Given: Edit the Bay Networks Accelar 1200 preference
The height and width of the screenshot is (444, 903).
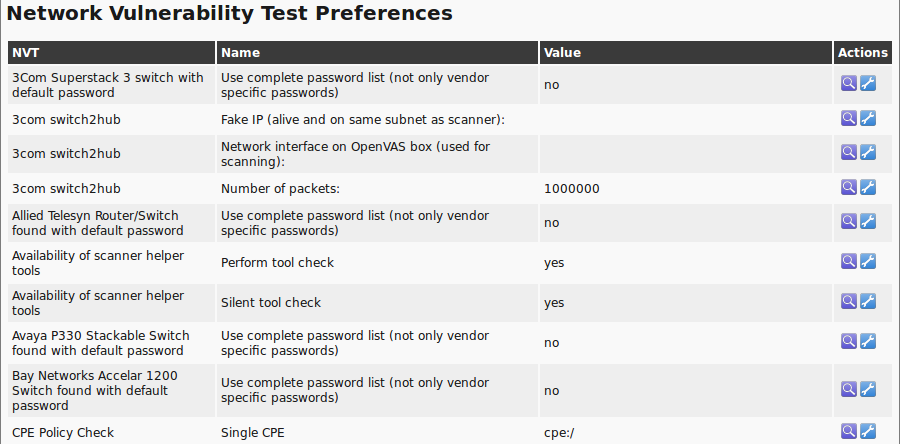Looking at the screenshot, I should [x=868, y=390].
